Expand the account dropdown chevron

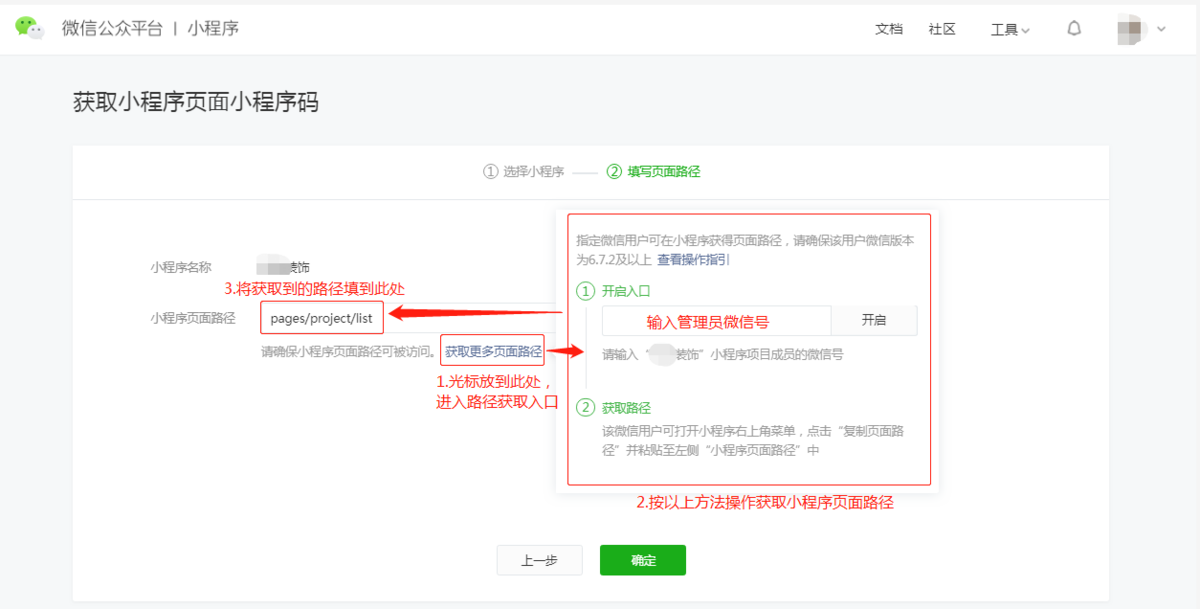pyautogui.click(x=1161, y=29)
